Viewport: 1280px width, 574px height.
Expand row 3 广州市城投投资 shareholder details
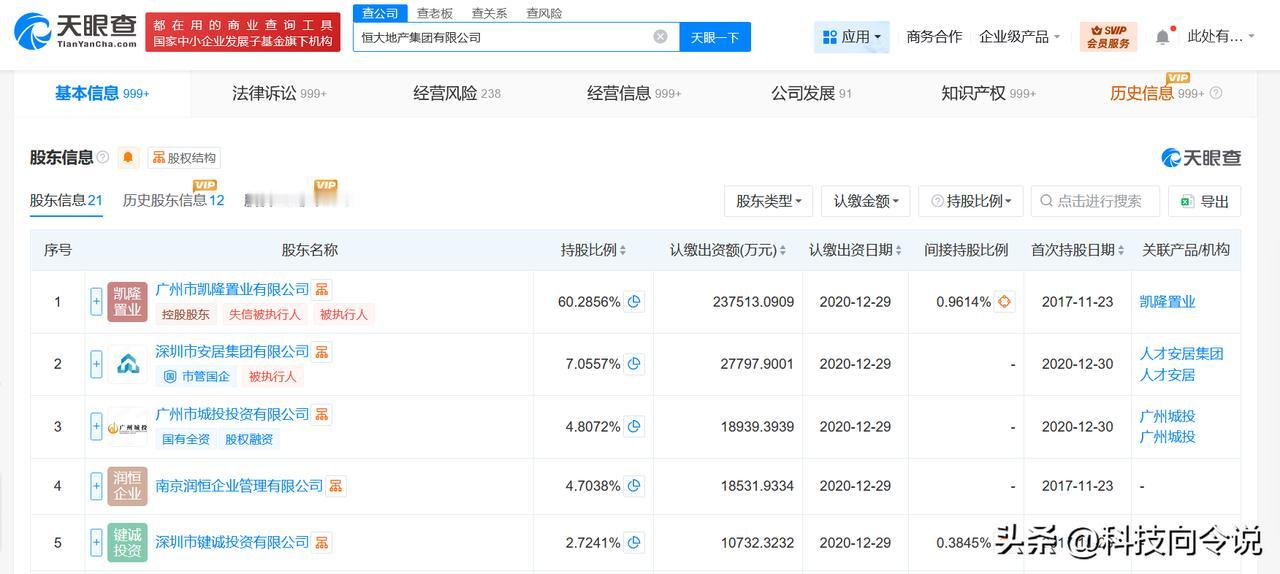click(x=96, y=427)
